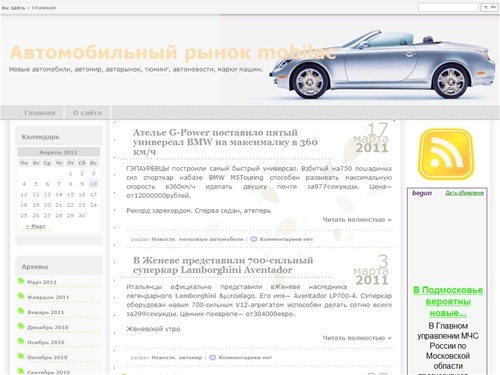The width and height of the screenshot is (500, 375).
Task: Open the Январь 2011 archive
Action: (x=46, y=312)
